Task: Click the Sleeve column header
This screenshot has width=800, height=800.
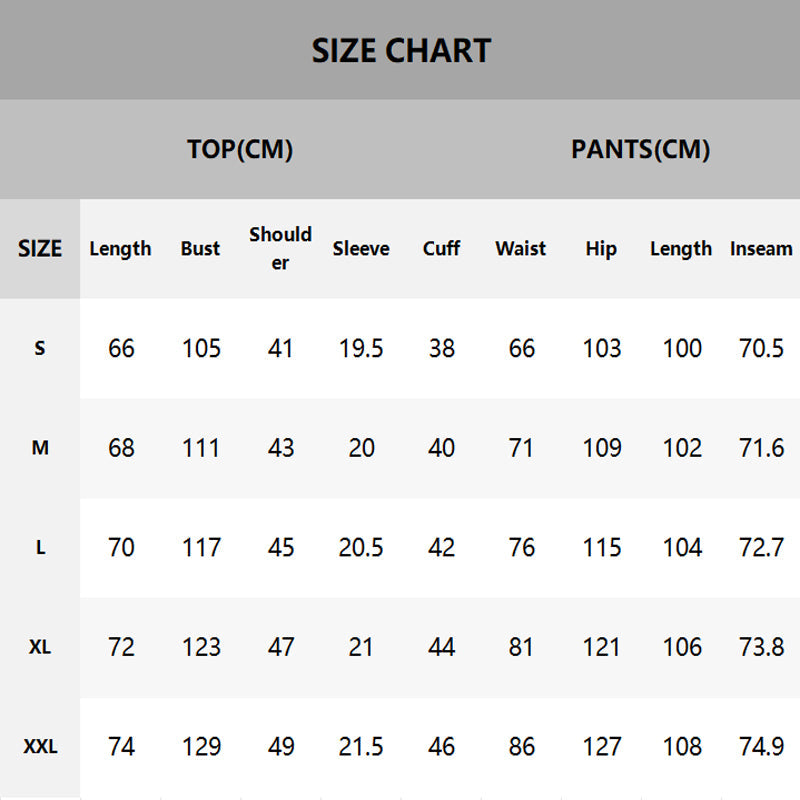Action: click(361, 248)
